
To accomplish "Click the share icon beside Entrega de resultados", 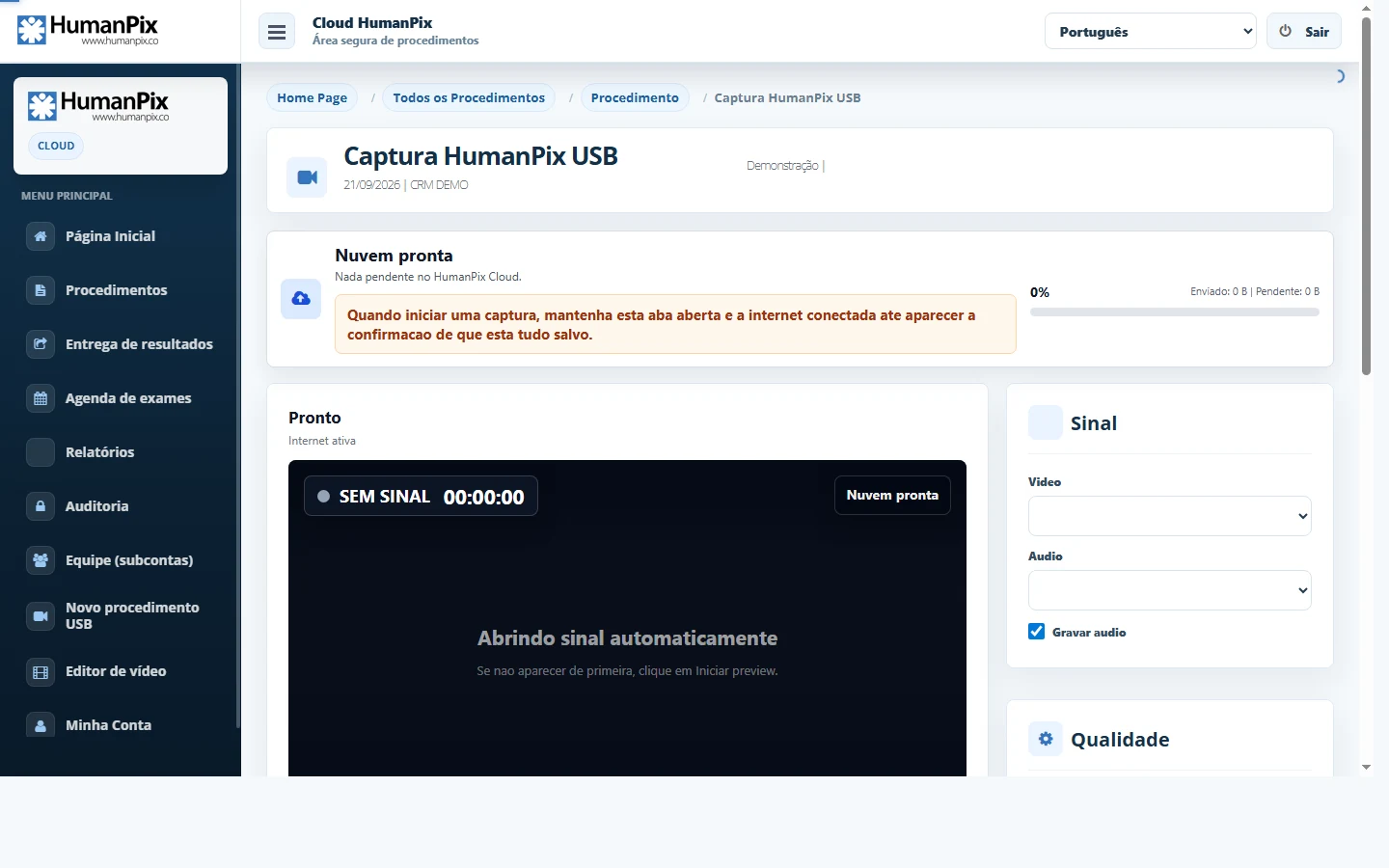I will (41, 344).
